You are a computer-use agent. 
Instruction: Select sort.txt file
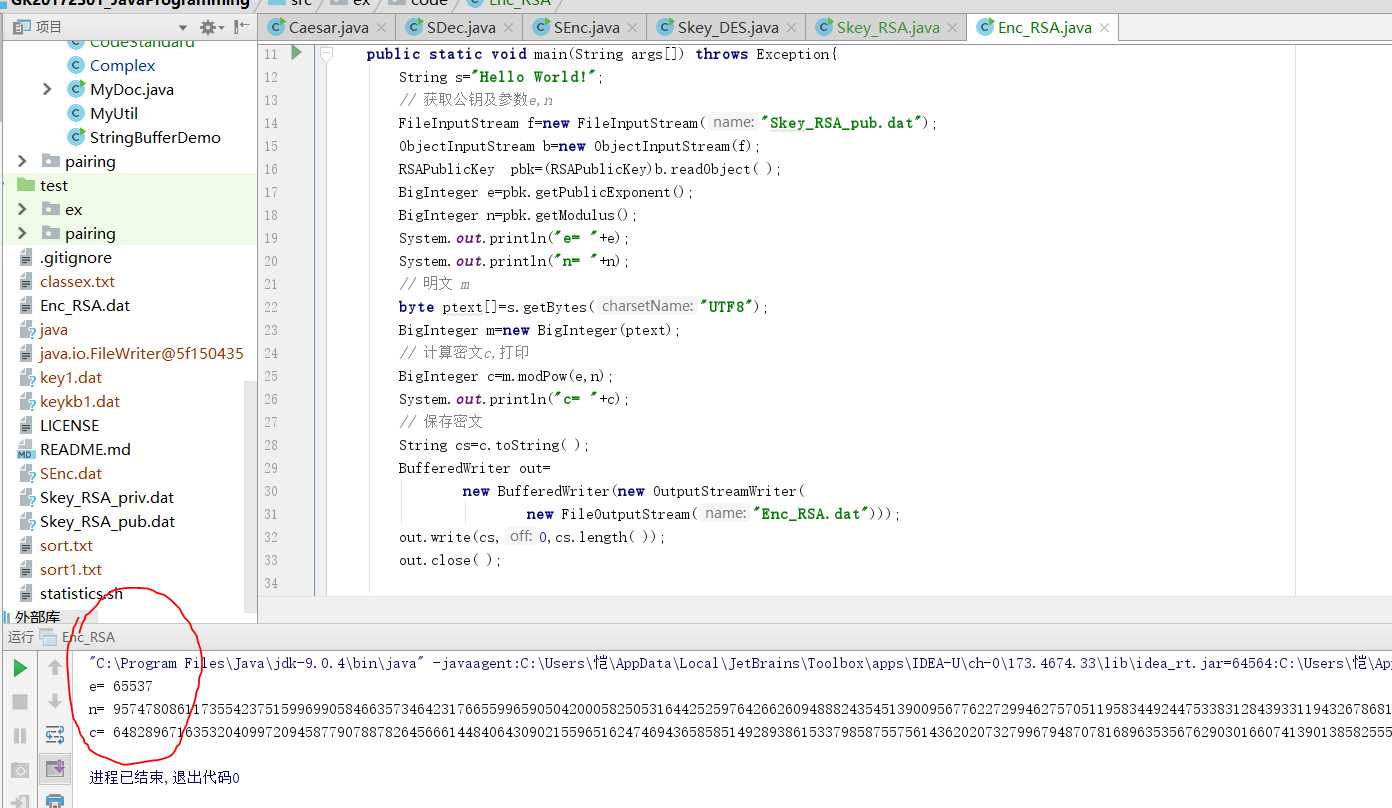click(66, 545)
